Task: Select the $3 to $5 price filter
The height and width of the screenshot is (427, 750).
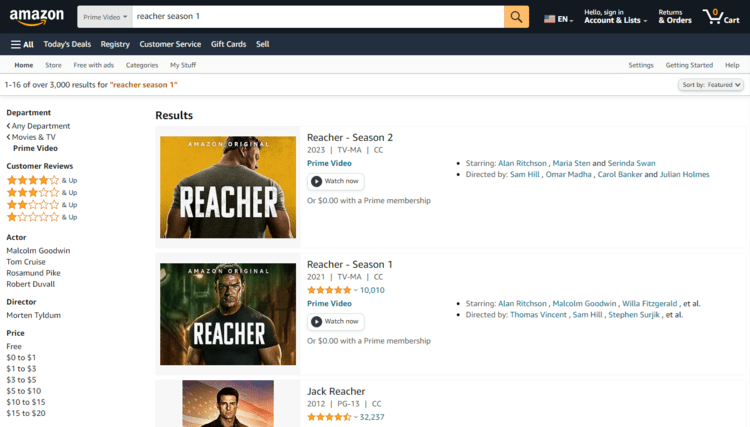Action: click(x=21, y=380)
